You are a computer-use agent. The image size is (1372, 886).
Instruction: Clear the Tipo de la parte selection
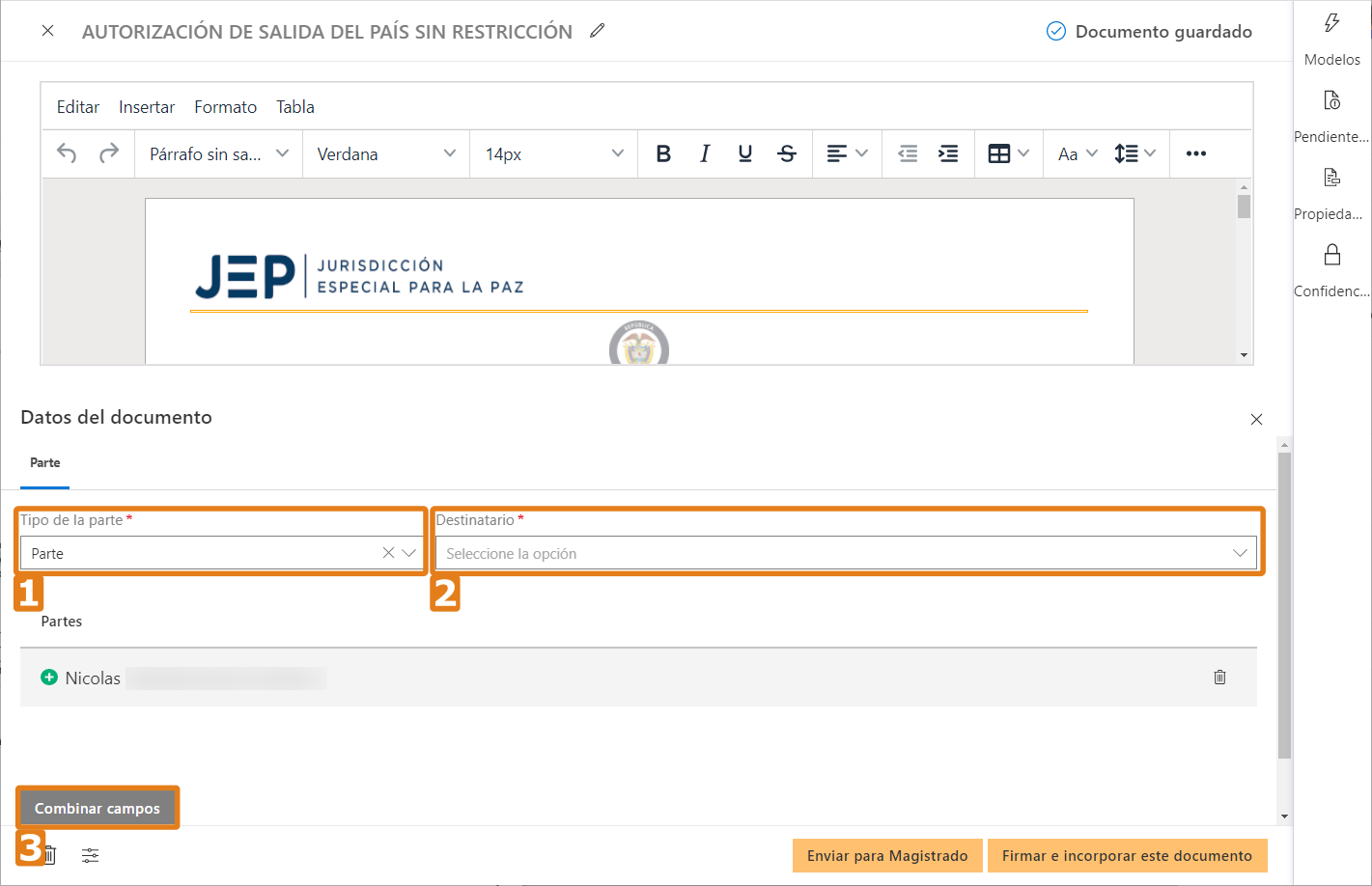(x=388, y=553)
